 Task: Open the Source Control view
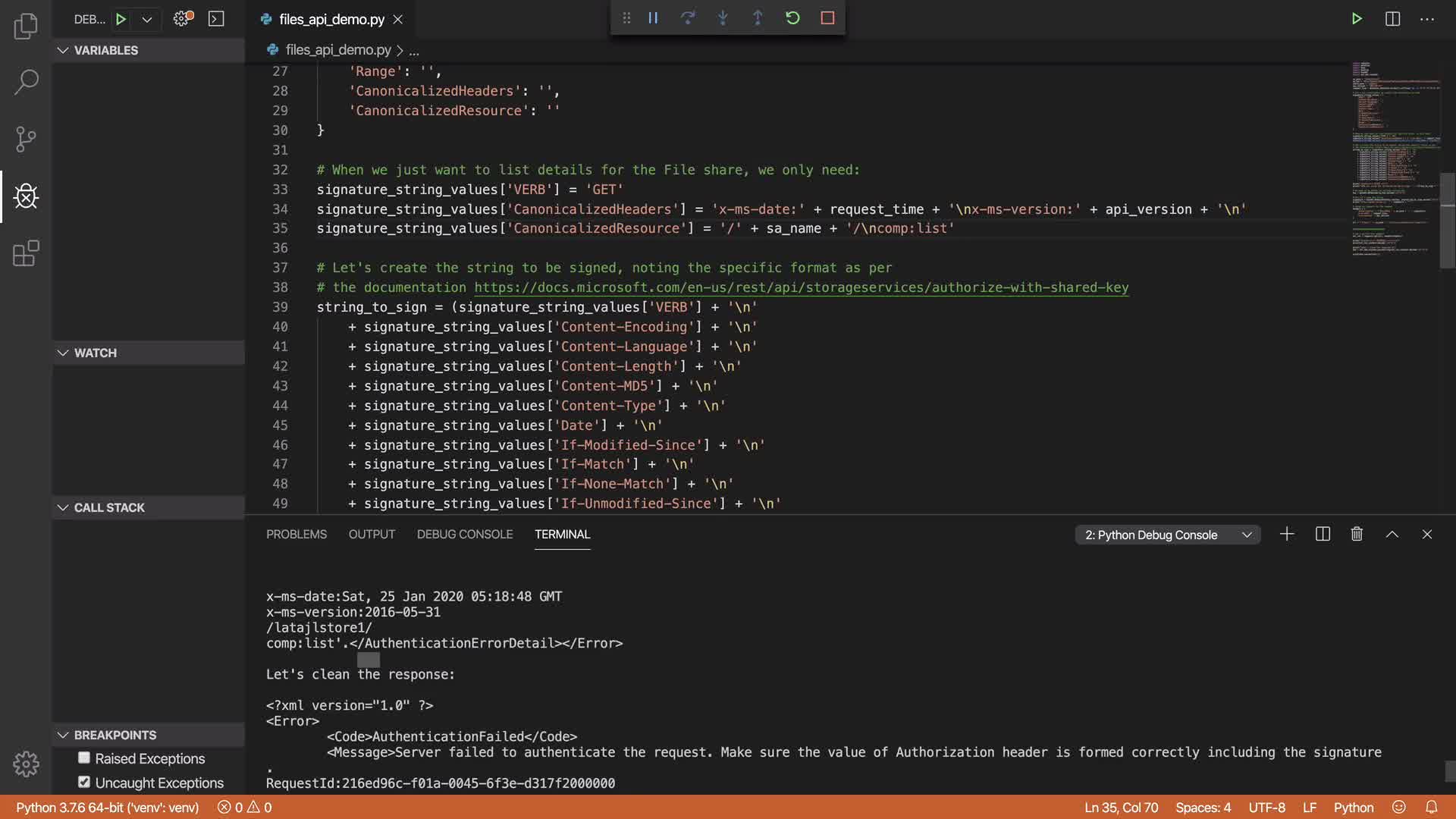pyautogui.click(x=26, y=139)
